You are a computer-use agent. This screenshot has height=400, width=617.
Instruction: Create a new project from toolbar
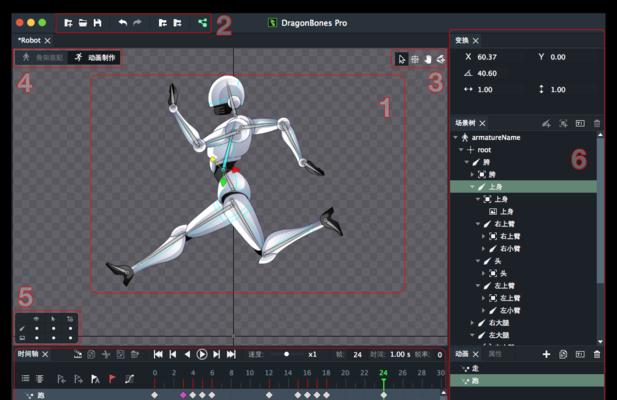pyautogui.click(x=68, y=23)
